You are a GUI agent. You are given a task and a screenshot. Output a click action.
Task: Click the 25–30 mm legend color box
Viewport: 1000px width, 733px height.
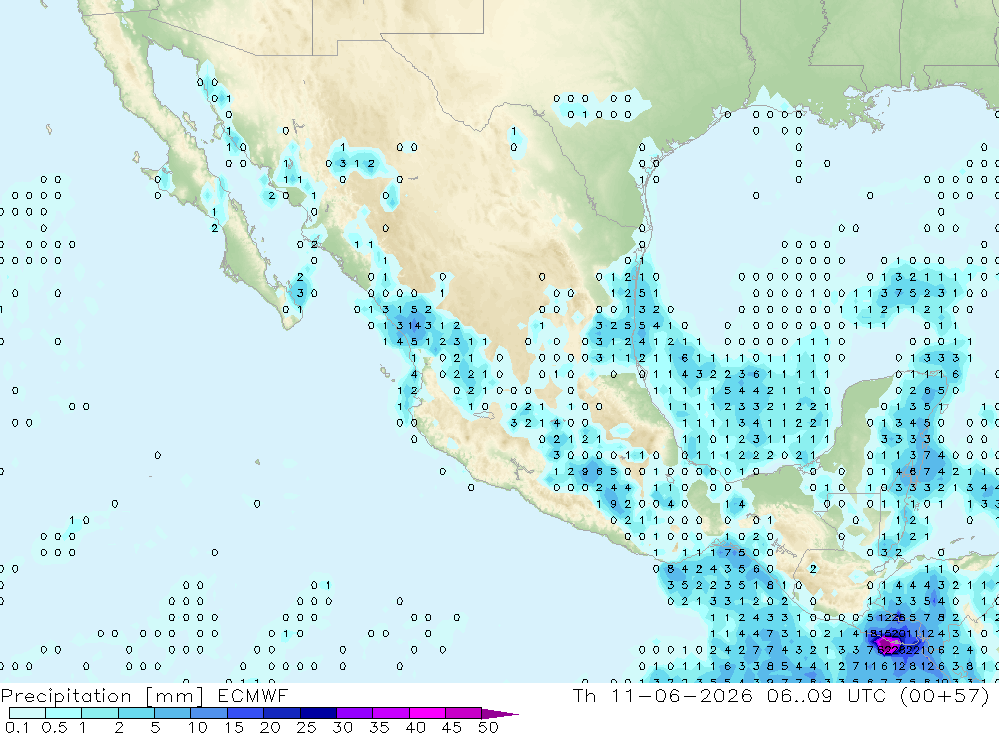click(318, 713)
